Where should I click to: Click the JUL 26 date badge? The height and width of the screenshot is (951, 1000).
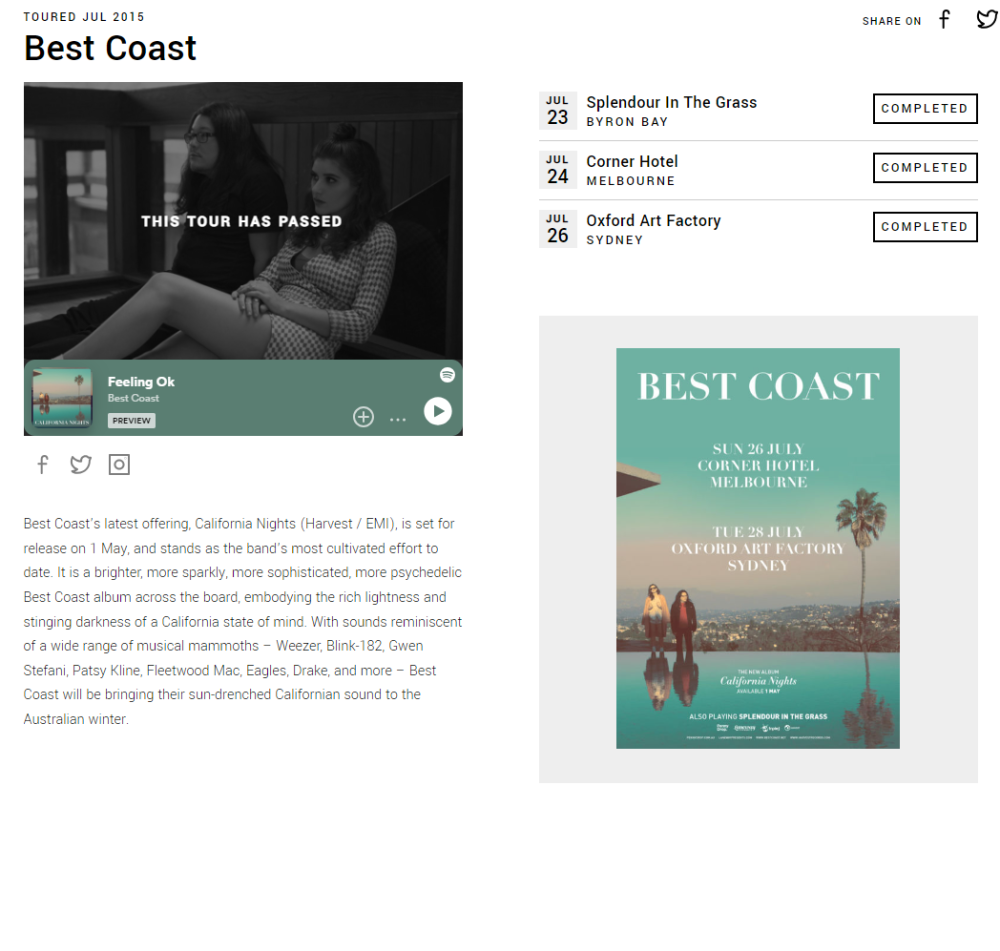557,229
